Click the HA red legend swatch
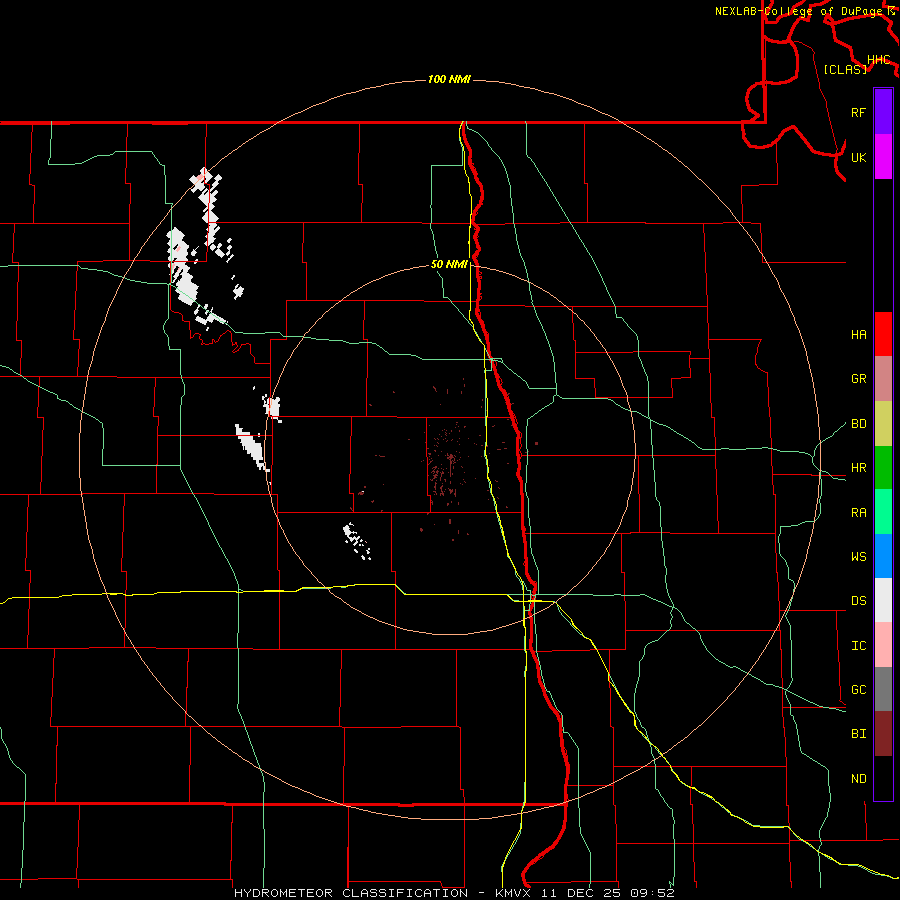900x900 pixels. point(883,334)
